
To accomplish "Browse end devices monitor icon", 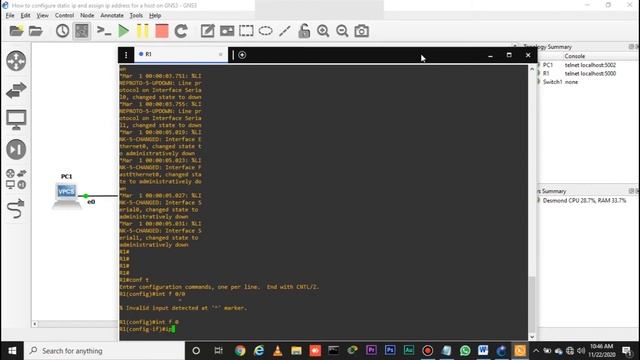I will pos(16,120).
